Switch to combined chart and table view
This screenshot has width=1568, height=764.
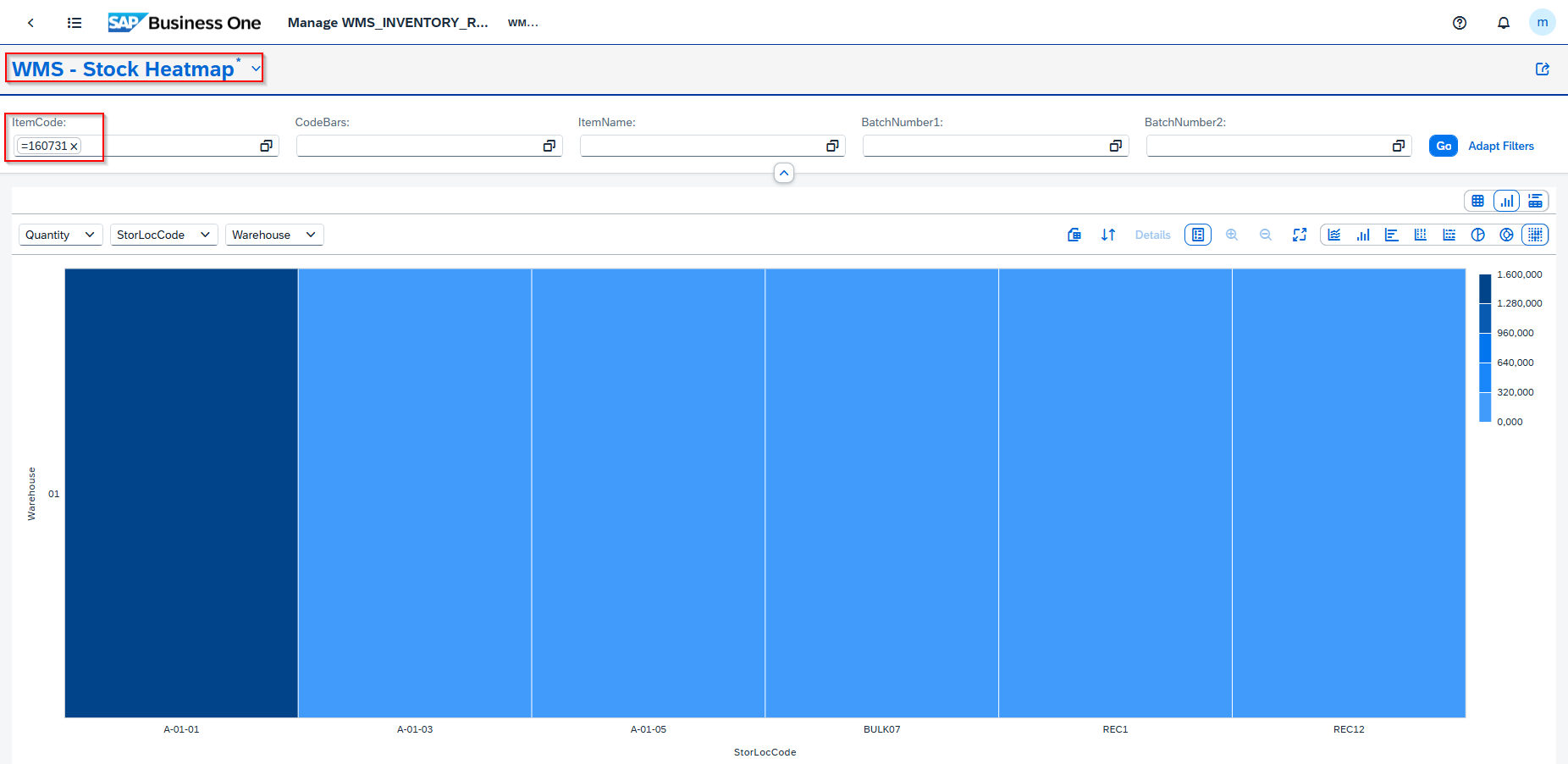coord(1535,201)
